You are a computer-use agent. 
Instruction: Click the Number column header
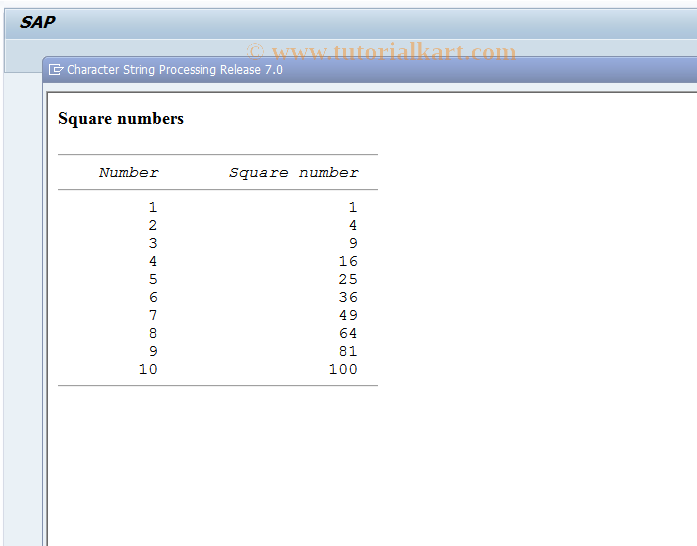pyautogui.click(x=129, y=173)
